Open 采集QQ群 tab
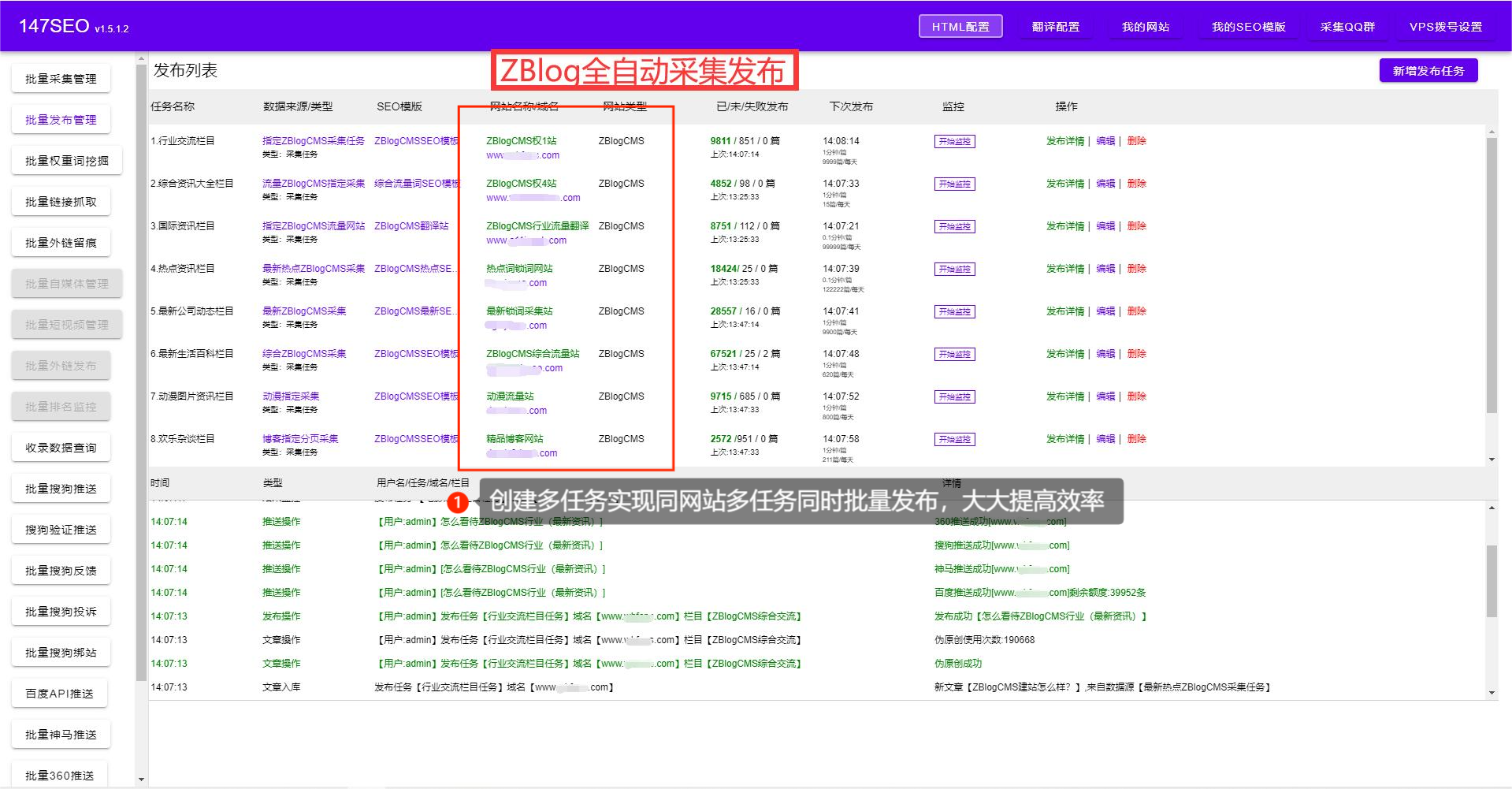Screen dimensions: 1512x789 pos(1347,27)
